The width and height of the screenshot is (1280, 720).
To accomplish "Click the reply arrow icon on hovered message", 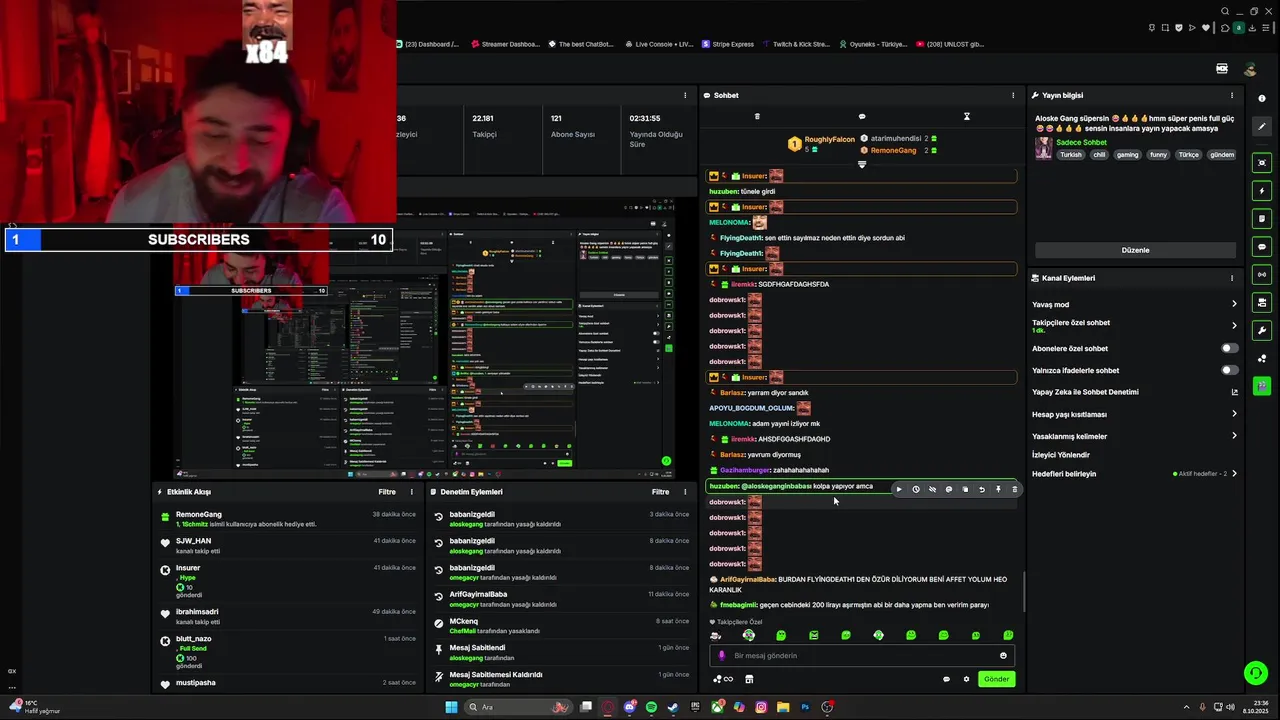I will [x=982, y=489].
